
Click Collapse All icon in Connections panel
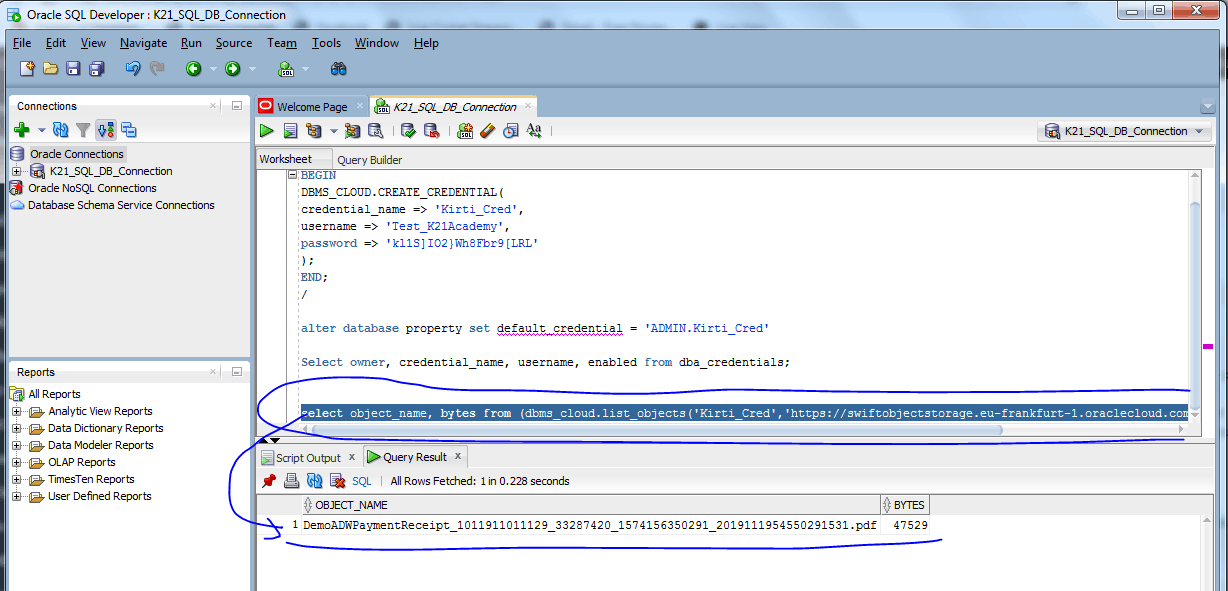click(x=129, y=130)
